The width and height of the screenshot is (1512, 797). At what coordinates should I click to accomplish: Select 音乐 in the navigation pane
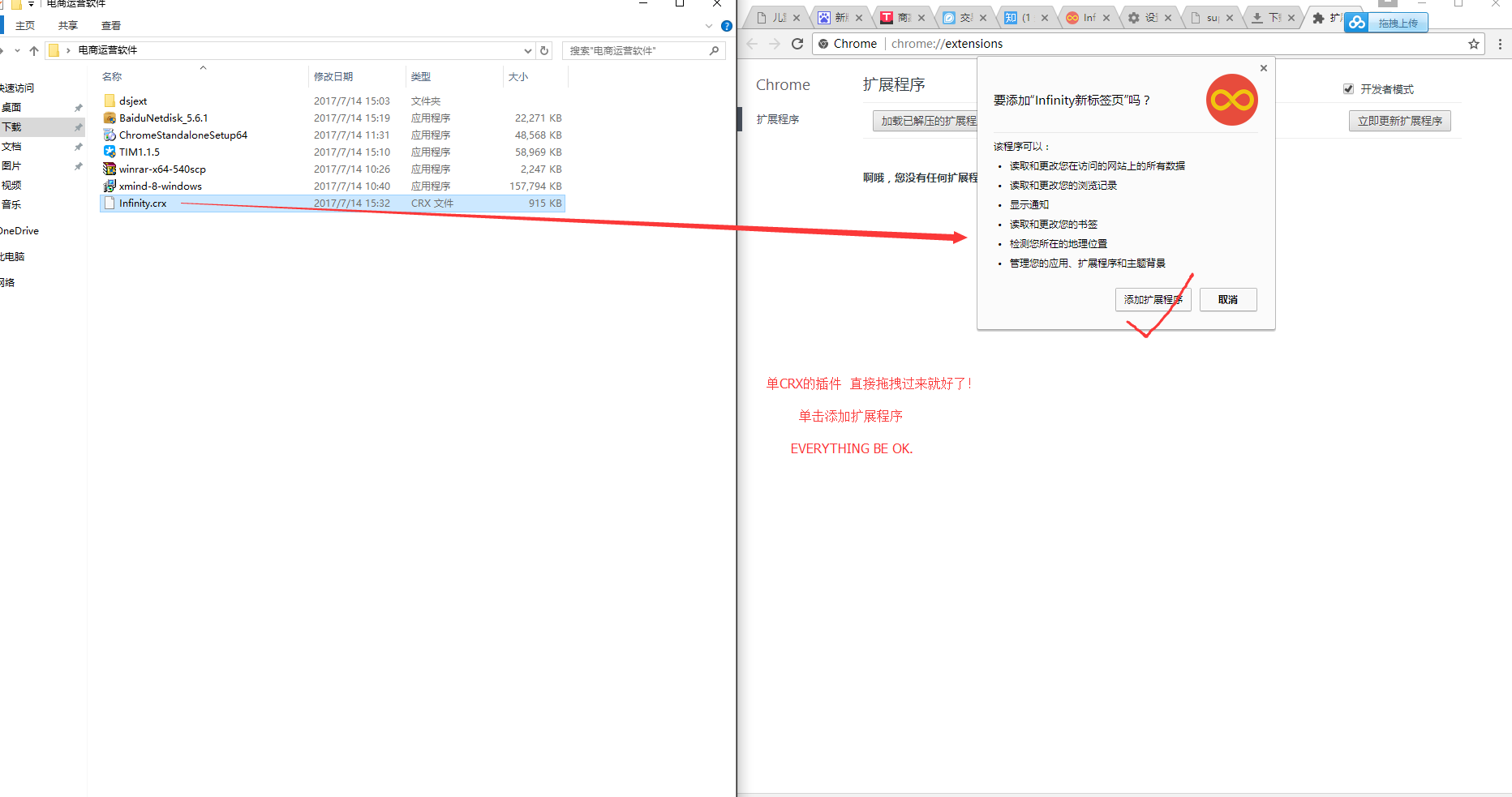pyautogui.click(x=11, y=204)
